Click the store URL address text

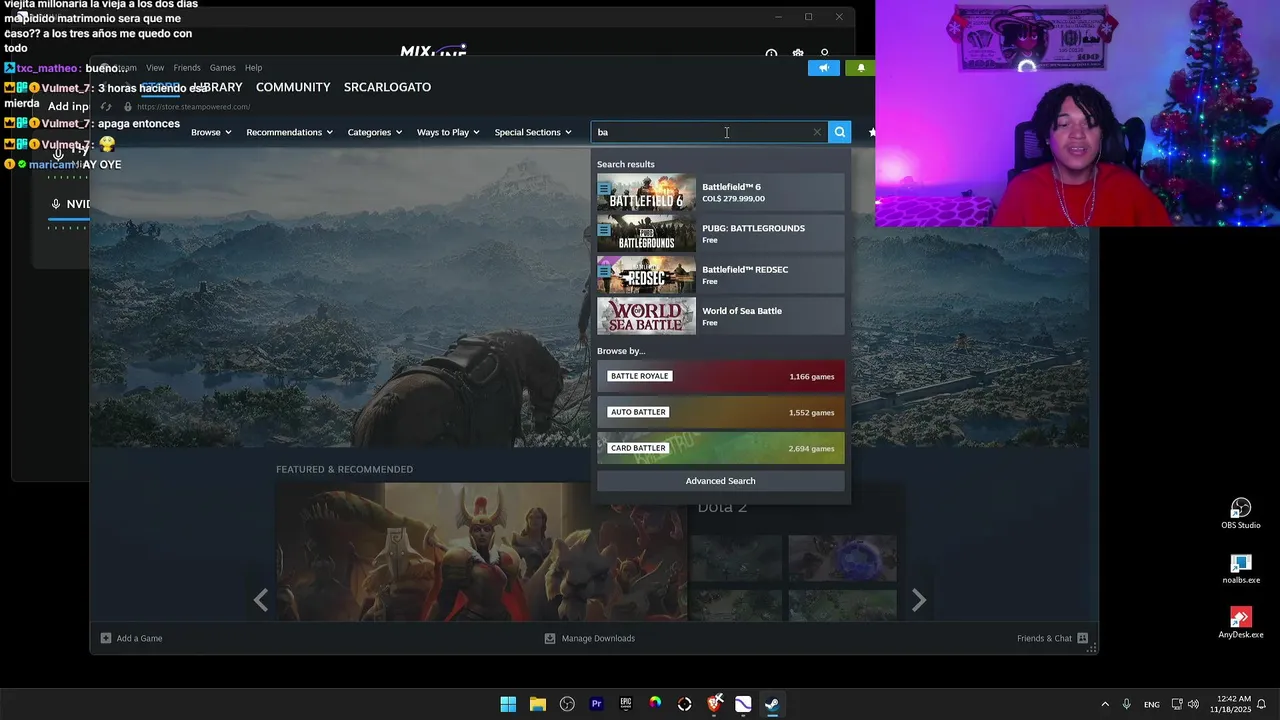[x=193, y=107]
